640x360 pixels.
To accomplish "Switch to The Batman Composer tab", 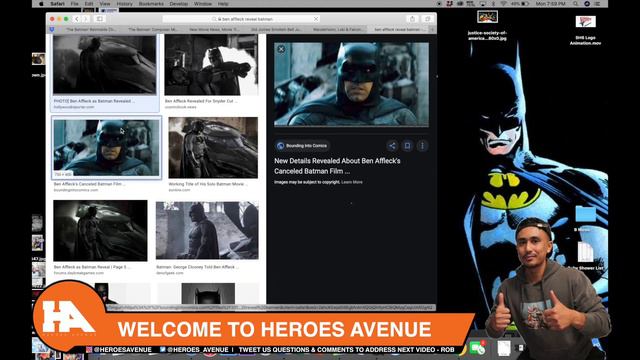I will click(x=153, y=29).
